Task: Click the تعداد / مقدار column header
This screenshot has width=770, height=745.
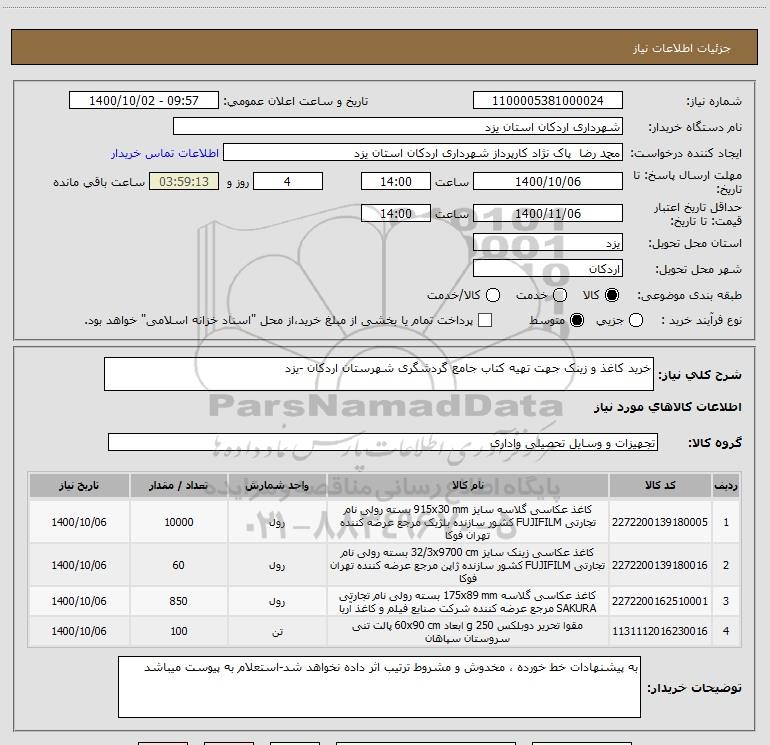Action: point(178,485)
